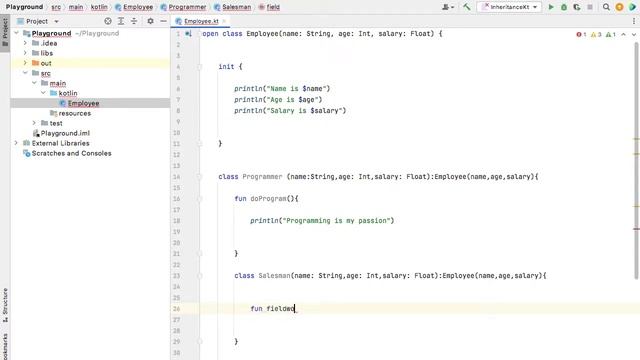
Task: Show errors indicator in editor
Action: click(x=581, y=34)
